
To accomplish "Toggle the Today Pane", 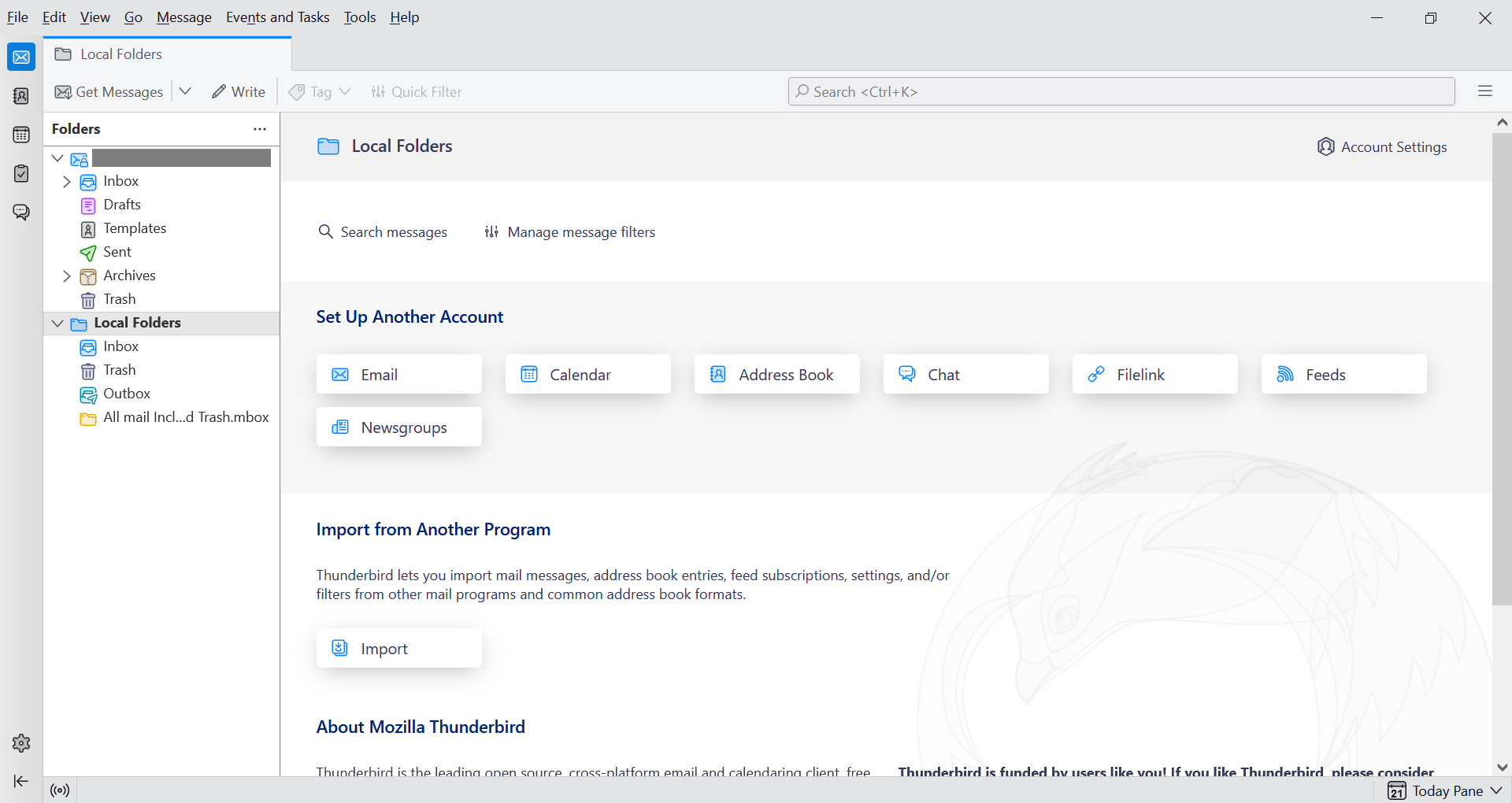I will tap(1445, 791).
